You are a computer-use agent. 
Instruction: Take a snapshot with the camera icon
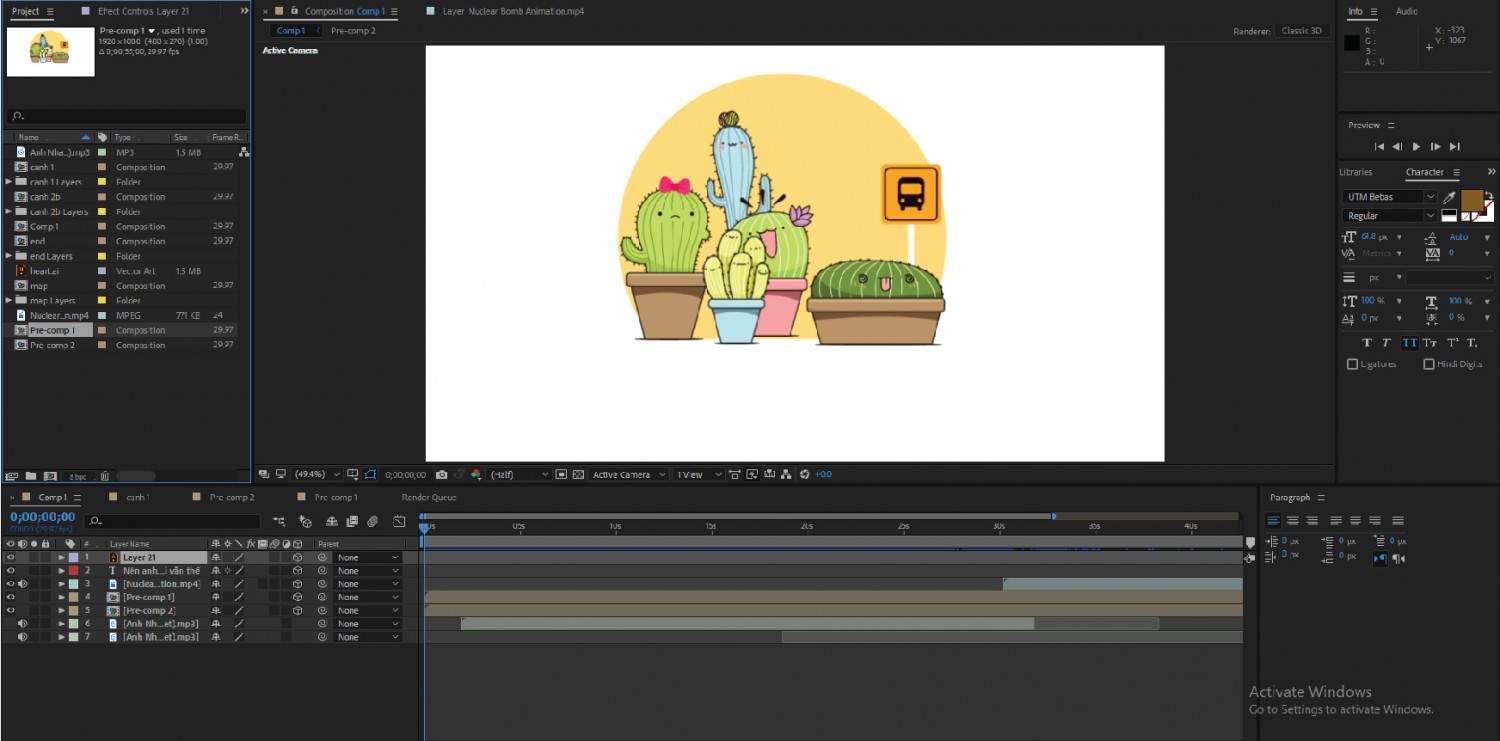pyautogui.click(x=442, y=475)
